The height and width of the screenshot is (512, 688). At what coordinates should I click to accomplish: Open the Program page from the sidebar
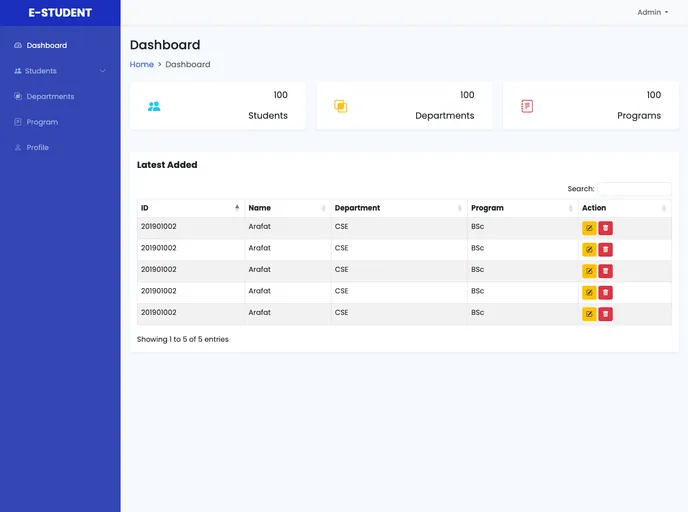click(x=36, y=122)
